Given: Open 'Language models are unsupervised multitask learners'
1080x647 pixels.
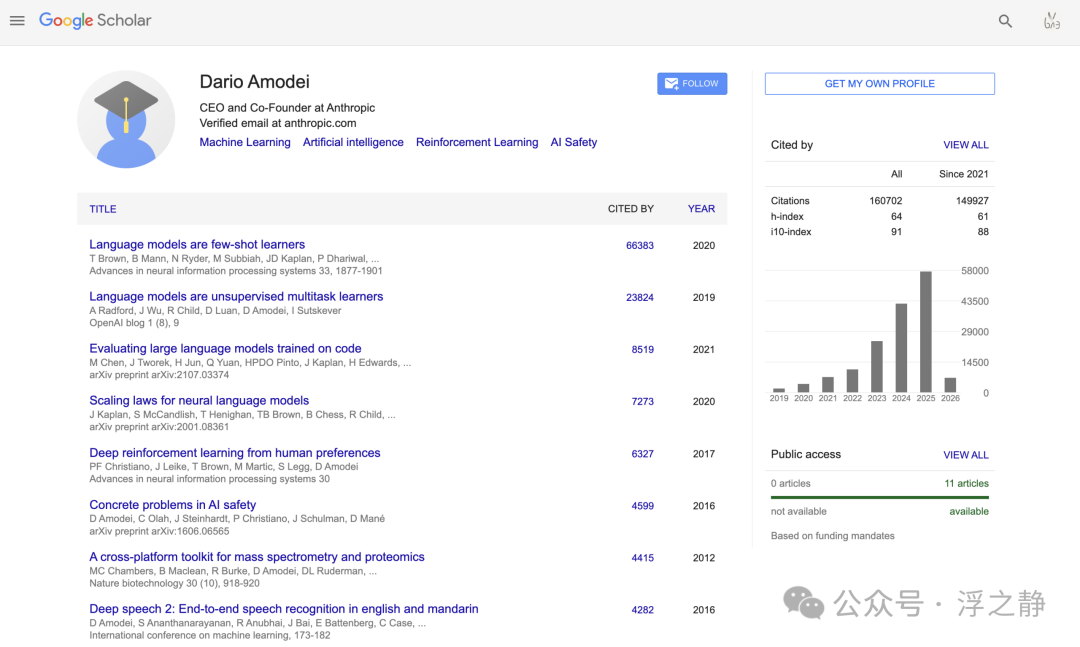Looking at the screenshot, I should 236,296.
